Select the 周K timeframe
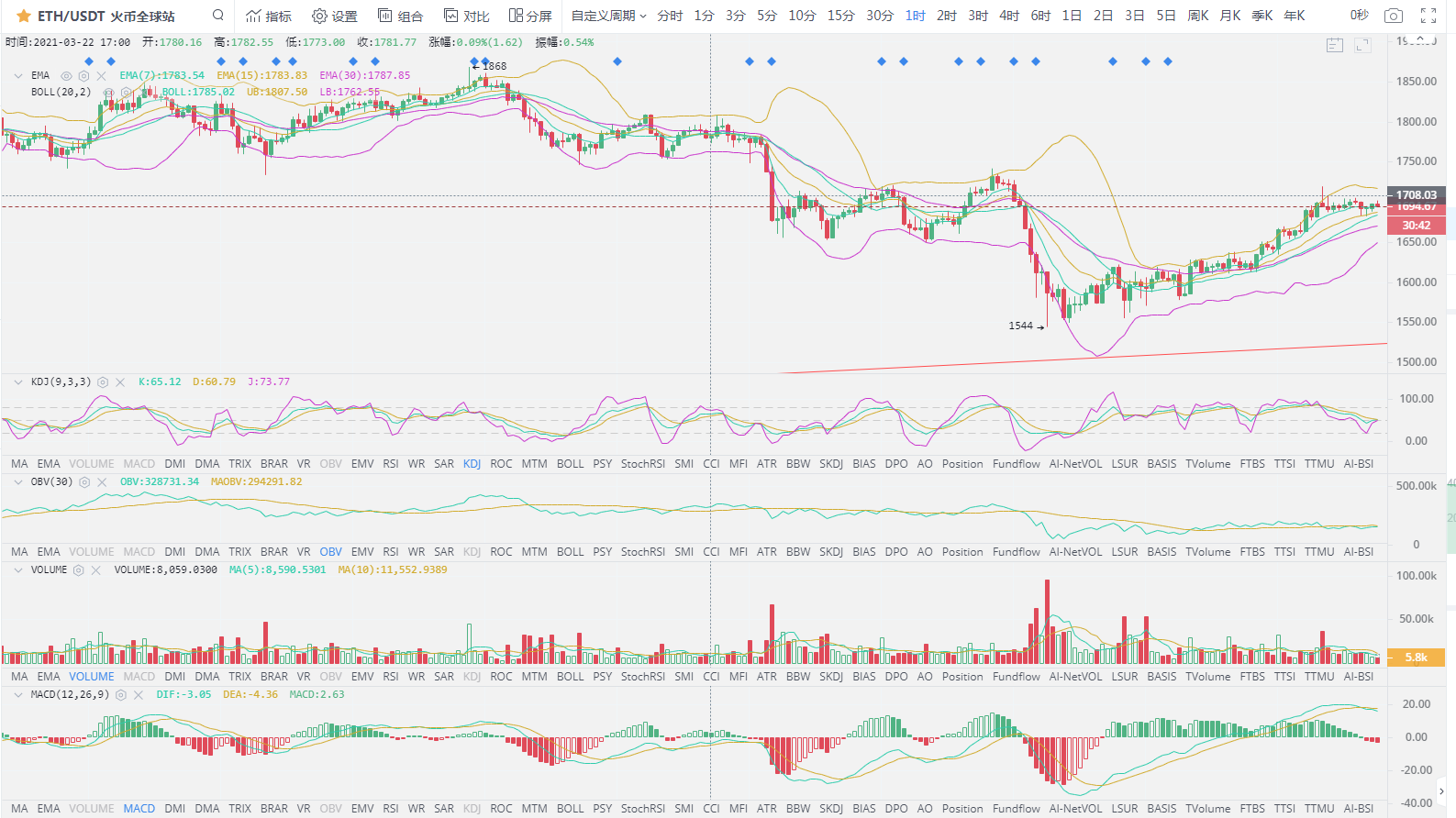This screenshot has height=818, width=1456. (1197, 16)
